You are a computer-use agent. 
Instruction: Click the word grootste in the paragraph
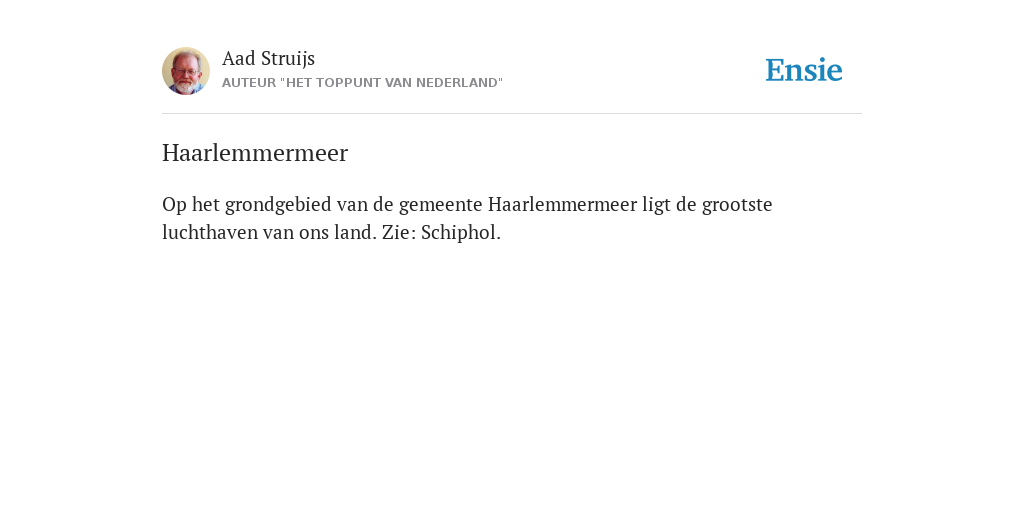click(x=737, y=204)
